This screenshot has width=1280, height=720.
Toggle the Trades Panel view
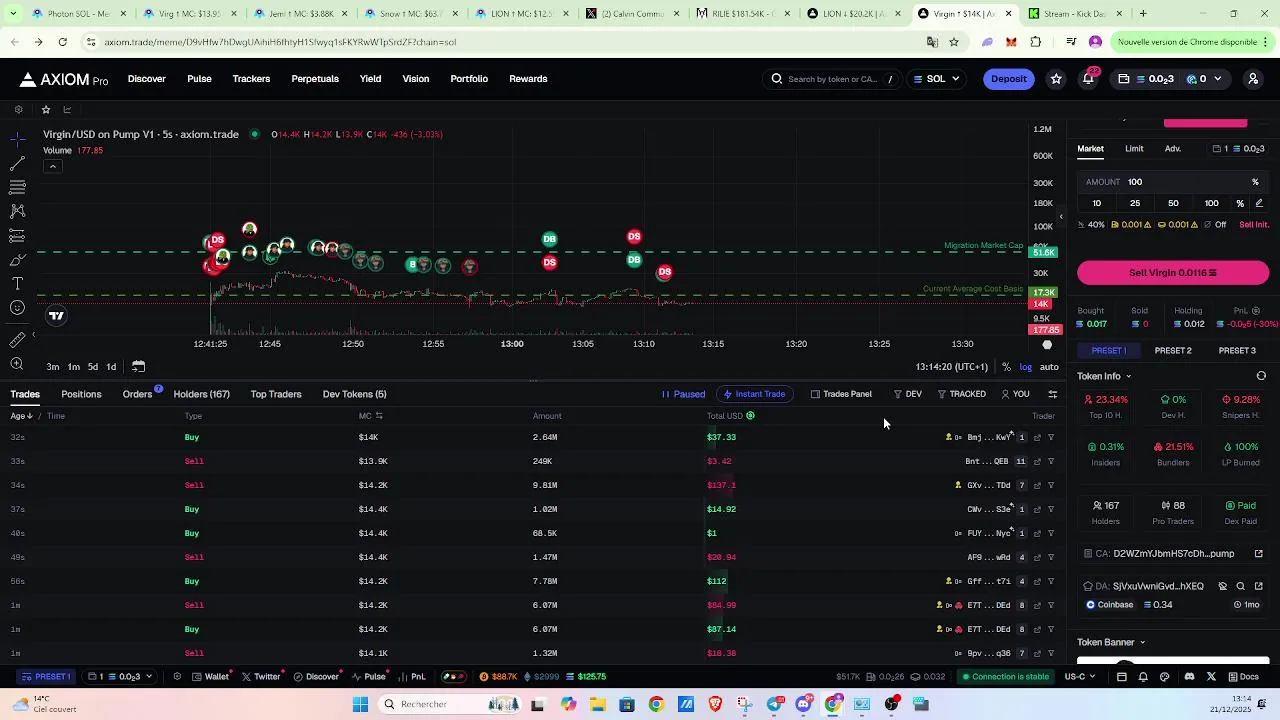coord(841,394)
